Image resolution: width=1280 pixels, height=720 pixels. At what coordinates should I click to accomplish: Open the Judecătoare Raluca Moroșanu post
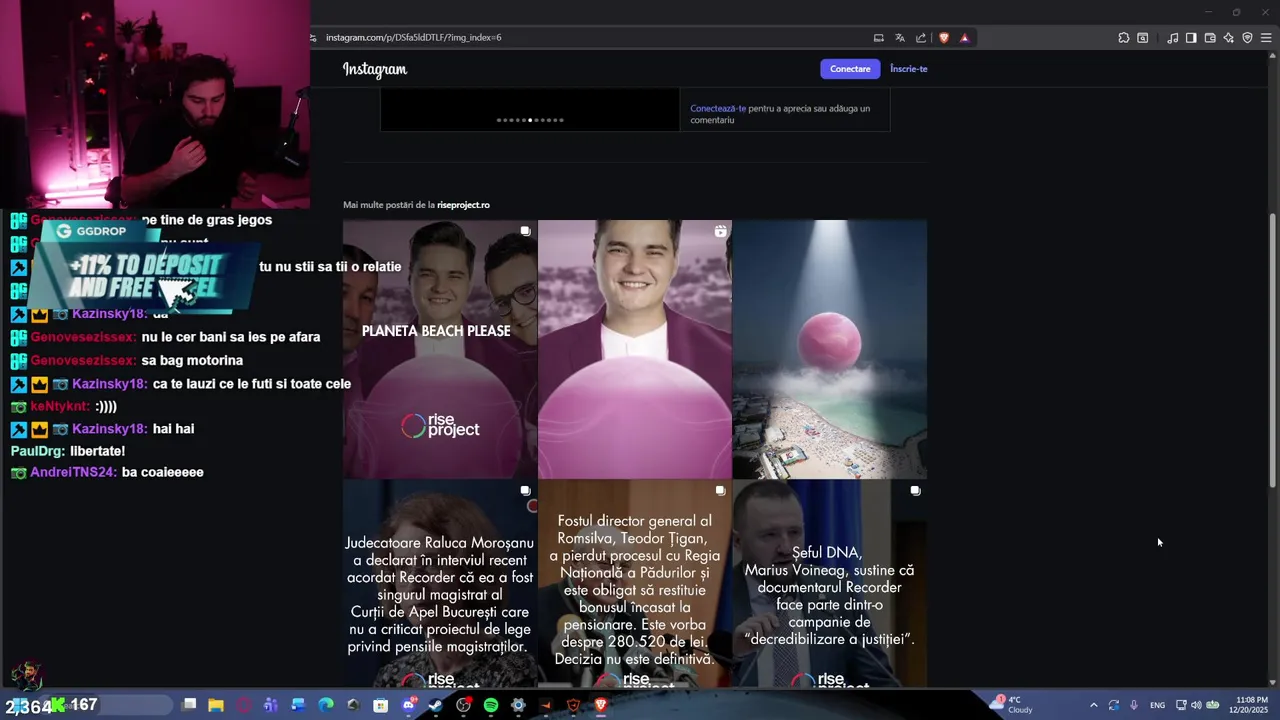click(440, 584)
